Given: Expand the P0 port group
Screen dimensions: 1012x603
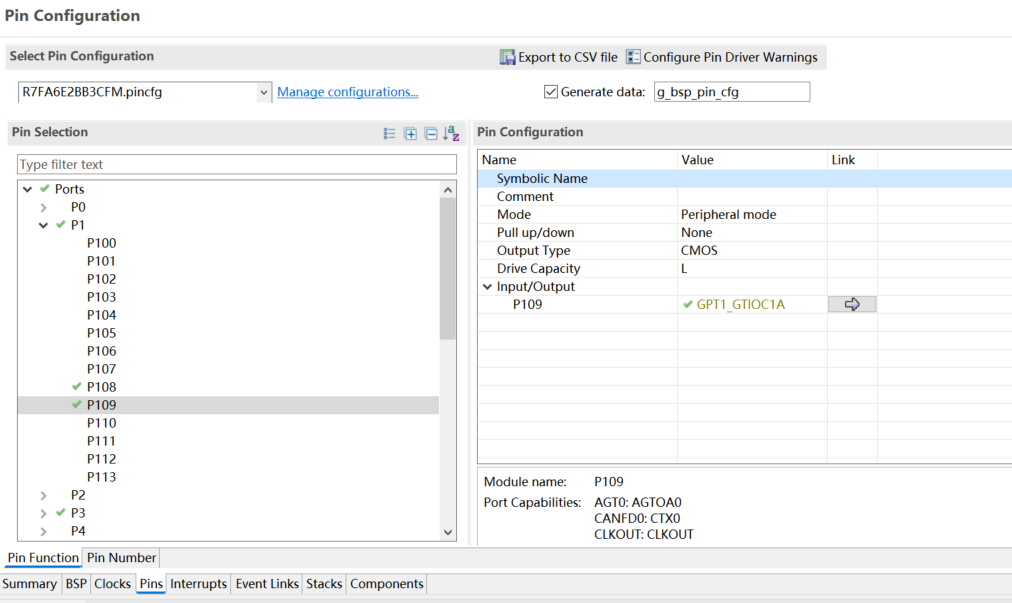Looking at the screenshot, I should pos(43,207).
